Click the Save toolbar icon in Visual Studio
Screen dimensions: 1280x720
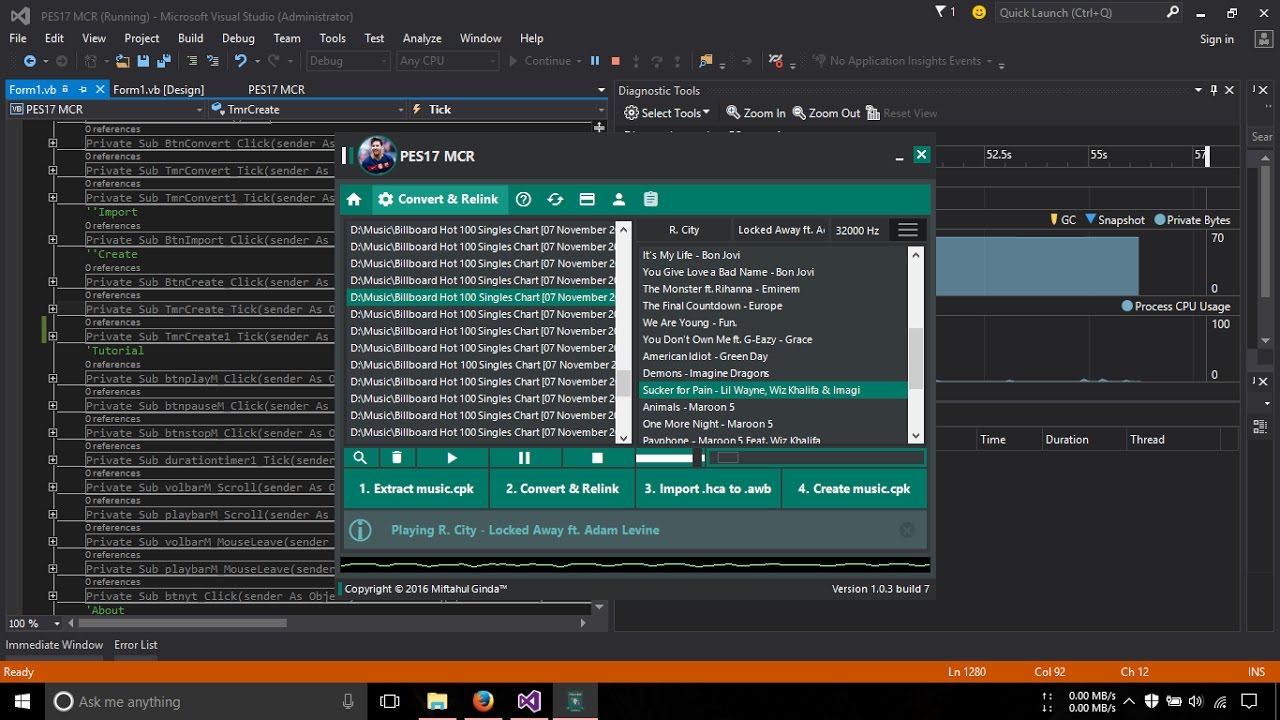click(143, 61)
